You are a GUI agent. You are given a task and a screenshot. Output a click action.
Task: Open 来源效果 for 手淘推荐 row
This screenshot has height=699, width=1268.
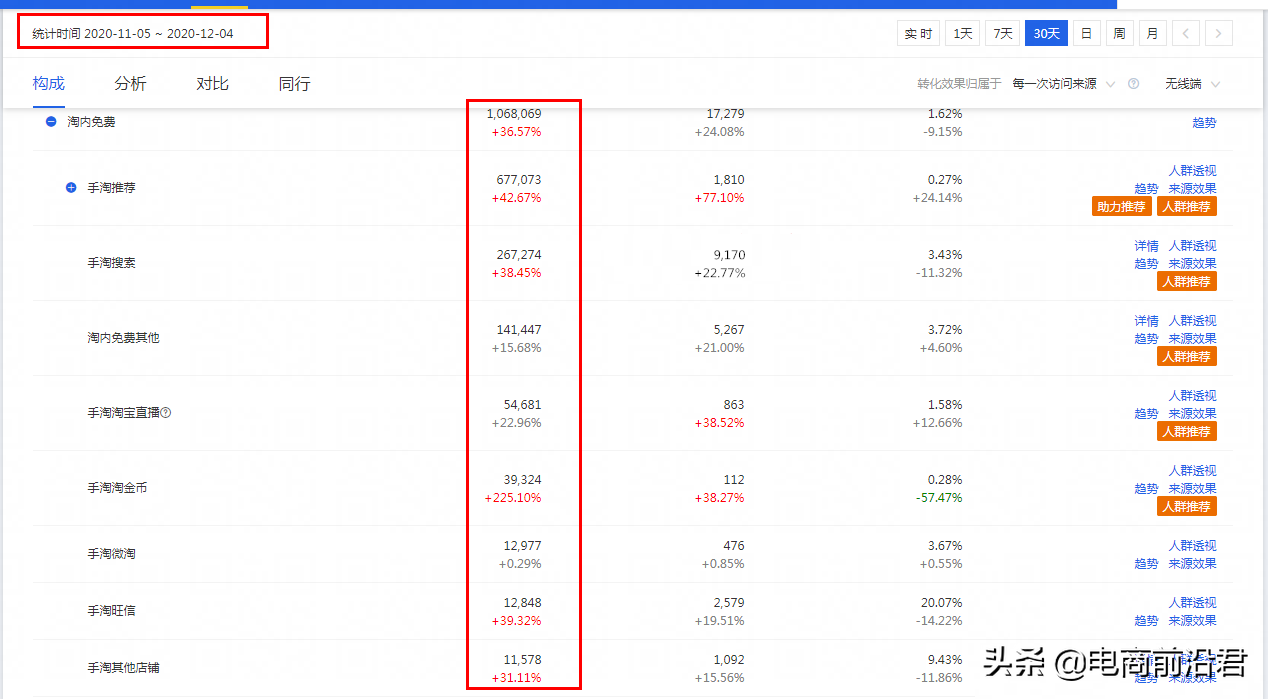(1192, 189)
